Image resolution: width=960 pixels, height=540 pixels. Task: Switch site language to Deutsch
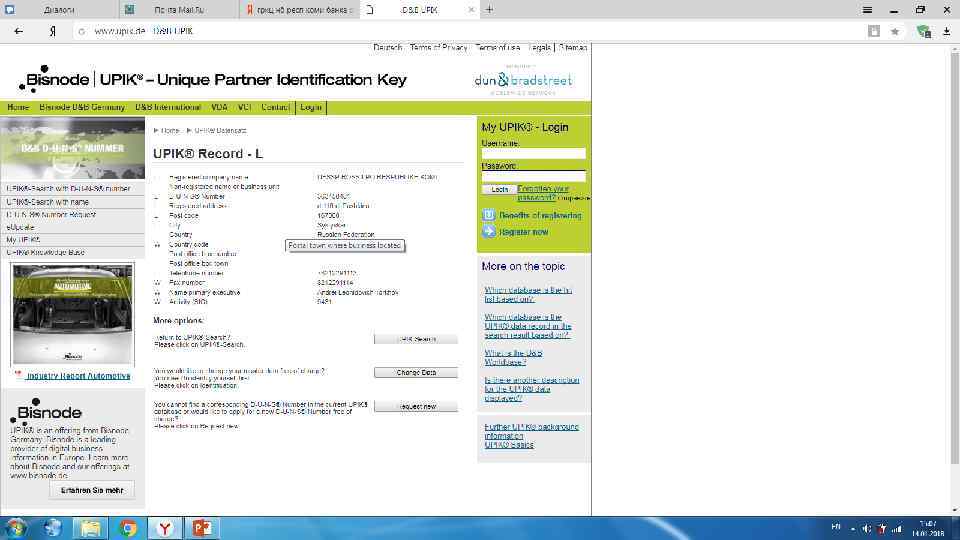coord(388,47)
